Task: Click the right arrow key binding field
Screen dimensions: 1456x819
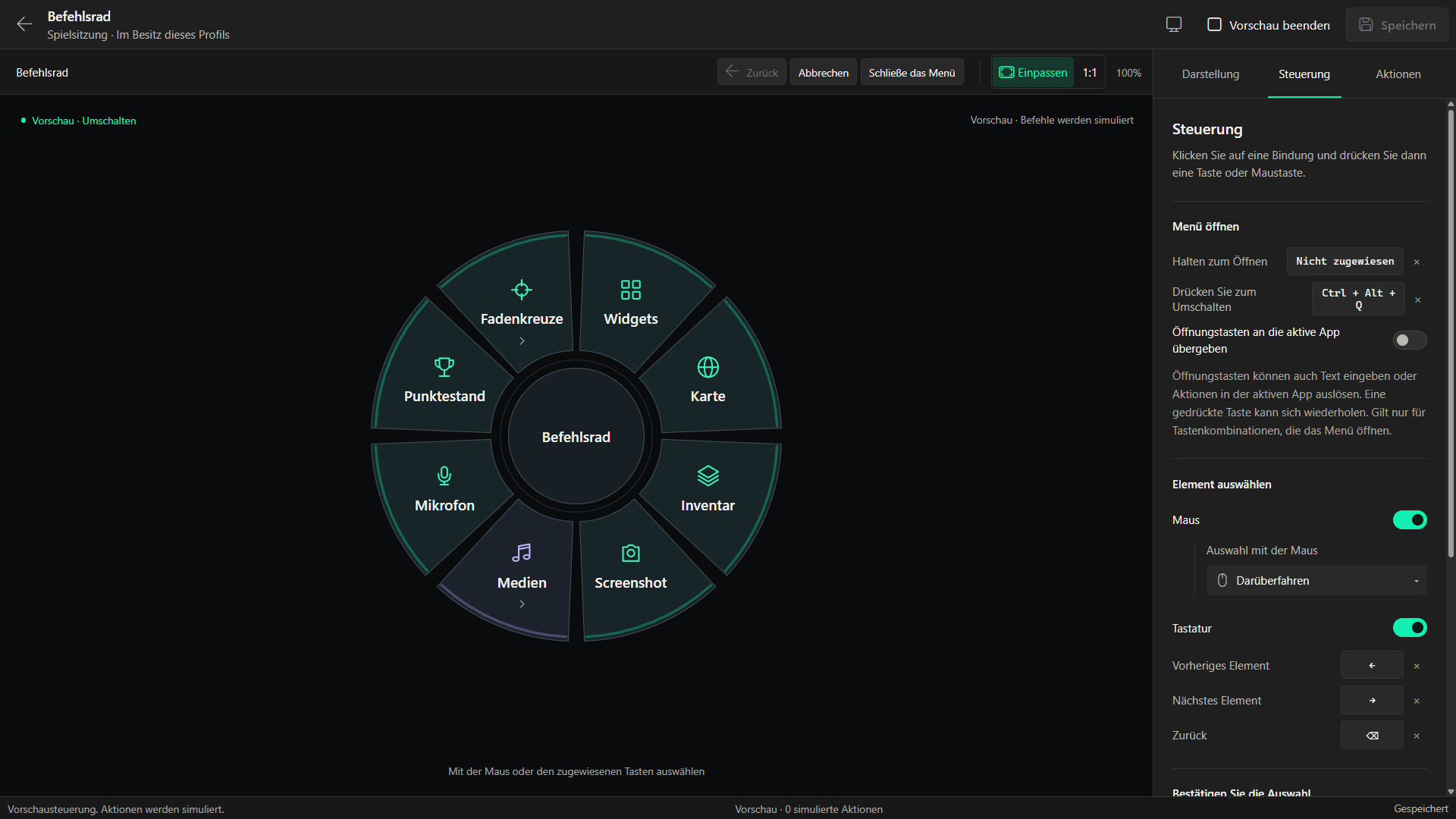Action: pos(1372,701)
